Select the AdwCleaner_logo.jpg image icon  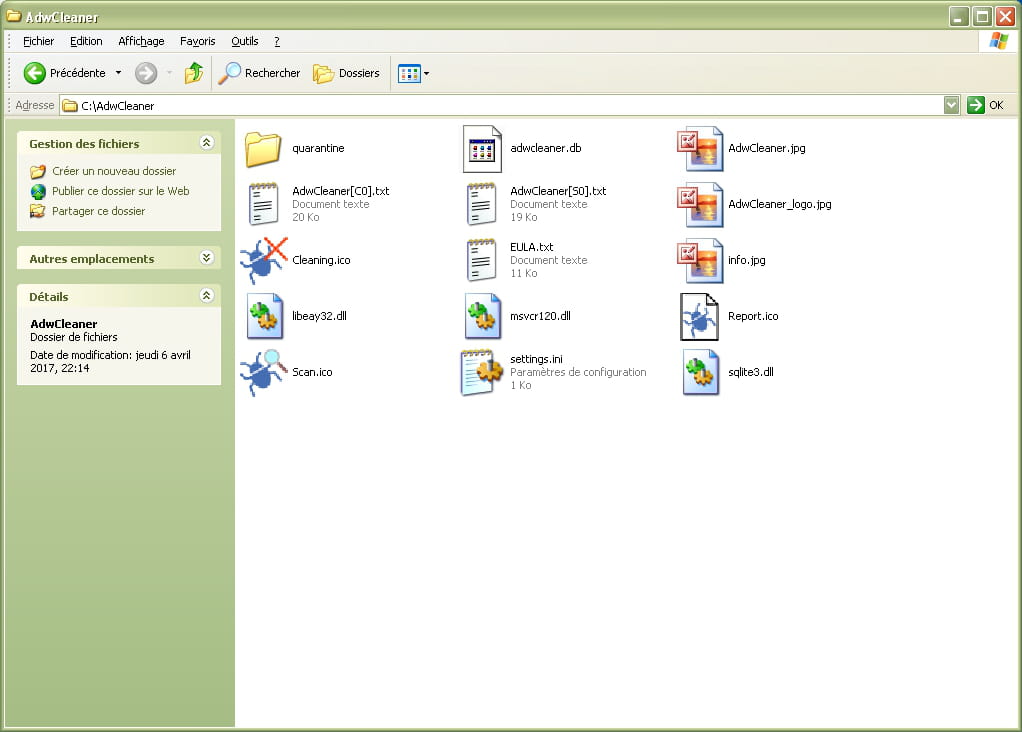point(700,204)
